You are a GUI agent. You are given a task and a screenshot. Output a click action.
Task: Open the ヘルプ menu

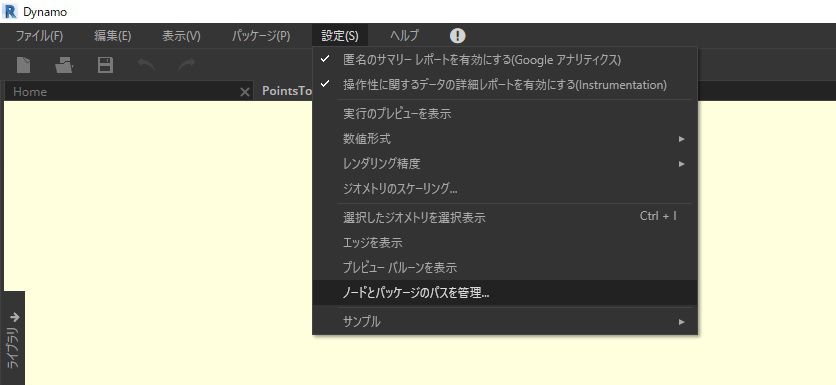tap(404, 36)
